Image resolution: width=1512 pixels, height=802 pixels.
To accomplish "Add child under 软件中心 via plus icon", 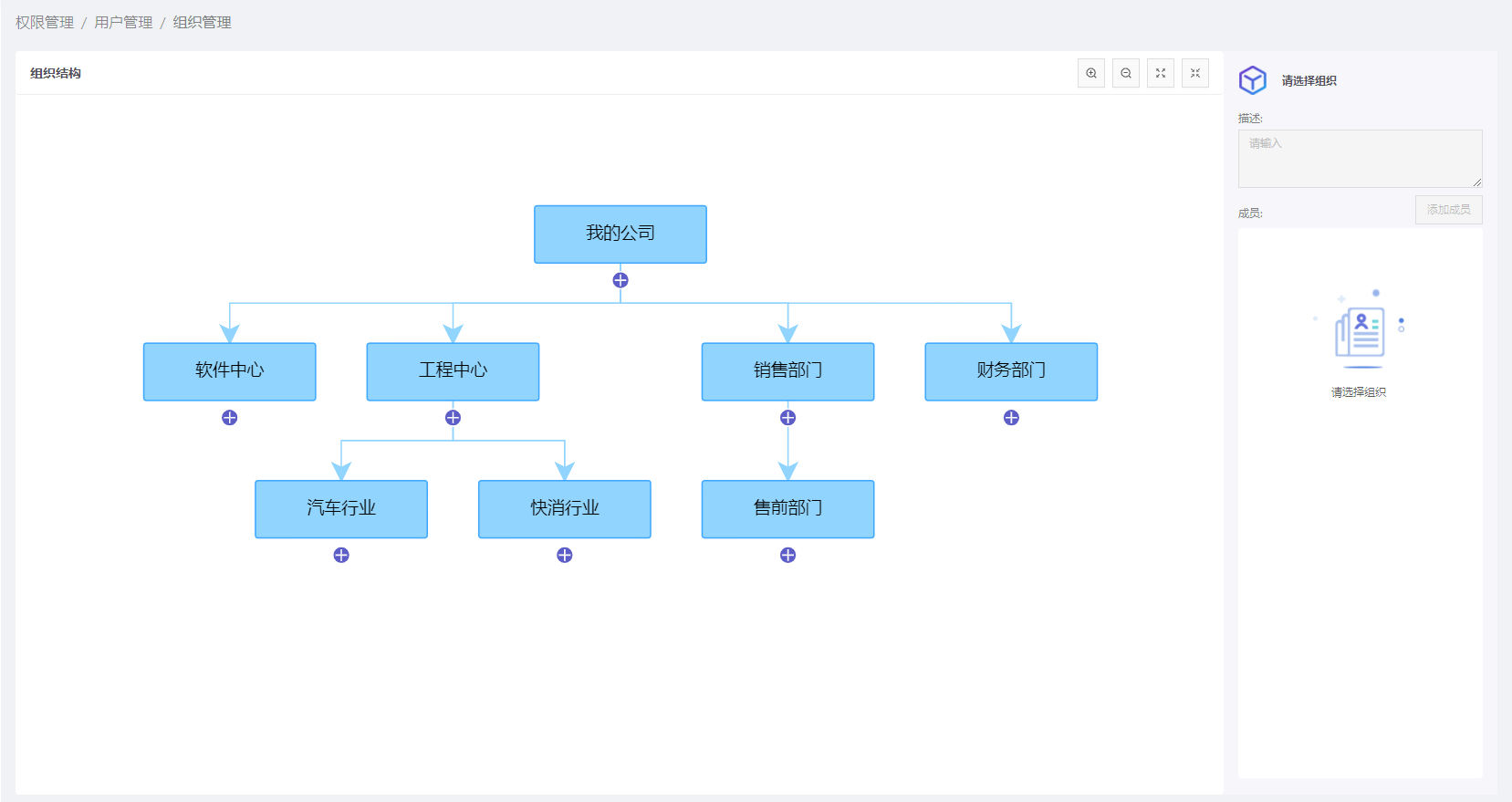I will pyautogui.click(x=230, y=417).
